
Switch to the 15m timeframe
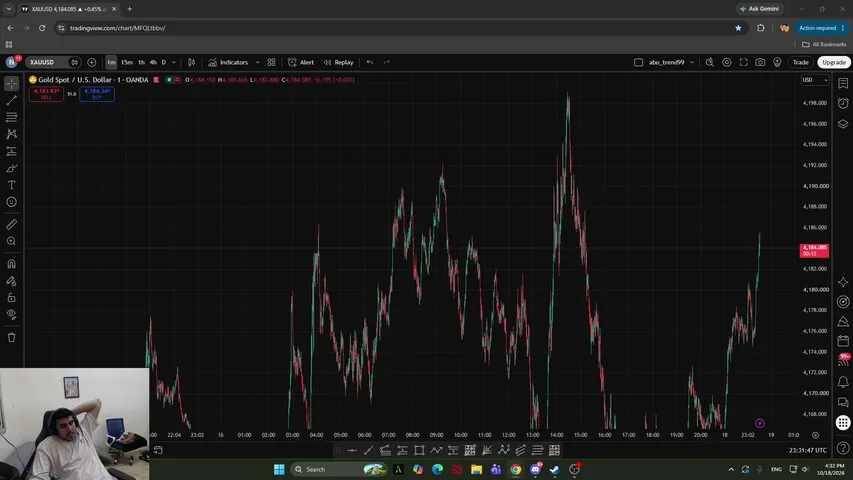click(127, 62)
